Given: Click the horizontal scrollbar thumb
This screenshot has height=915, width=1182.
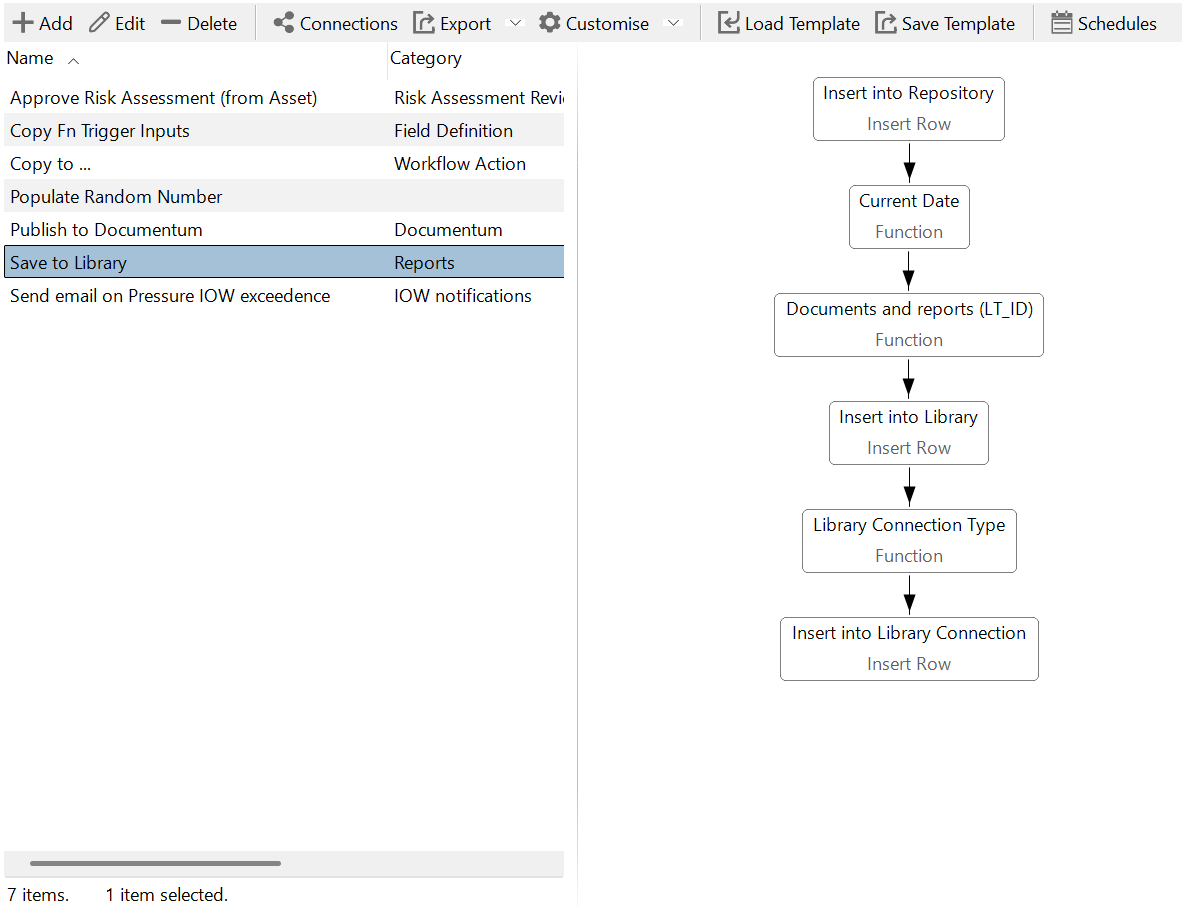Looking at the screenshot, I should (x=155, y=863).
